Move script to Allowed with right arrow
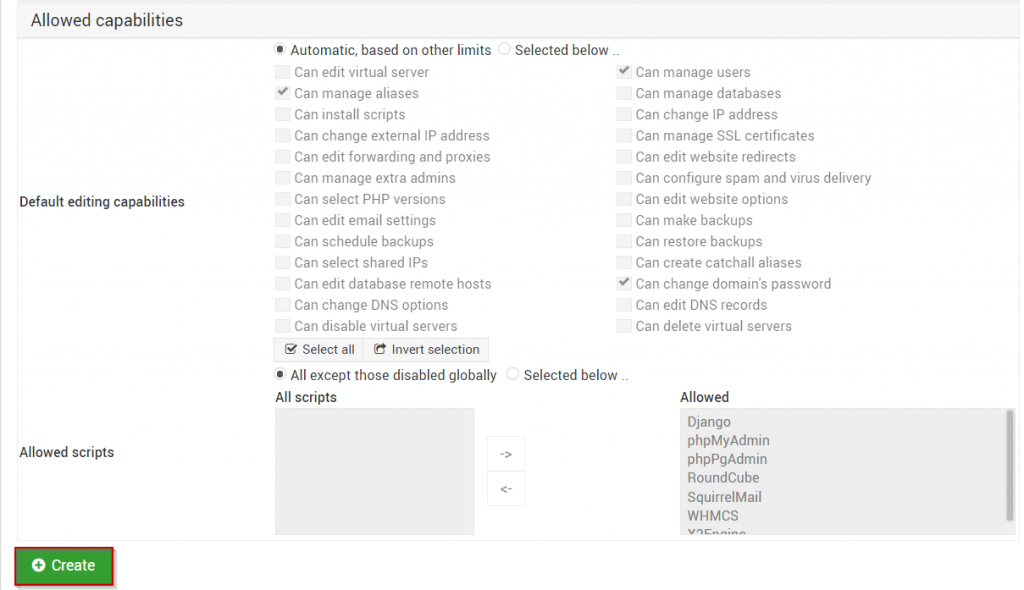1024x590 pixels. 505,454
